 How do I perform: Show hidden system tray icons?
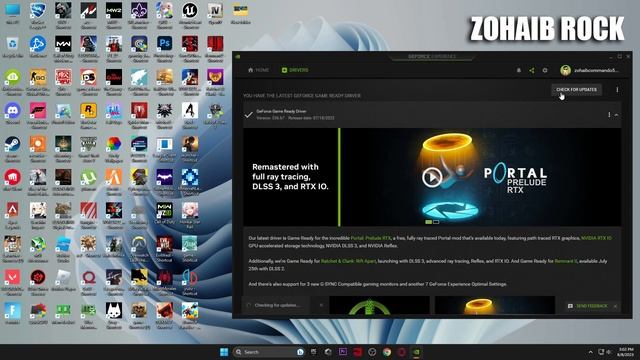click(x=590, y=352)
